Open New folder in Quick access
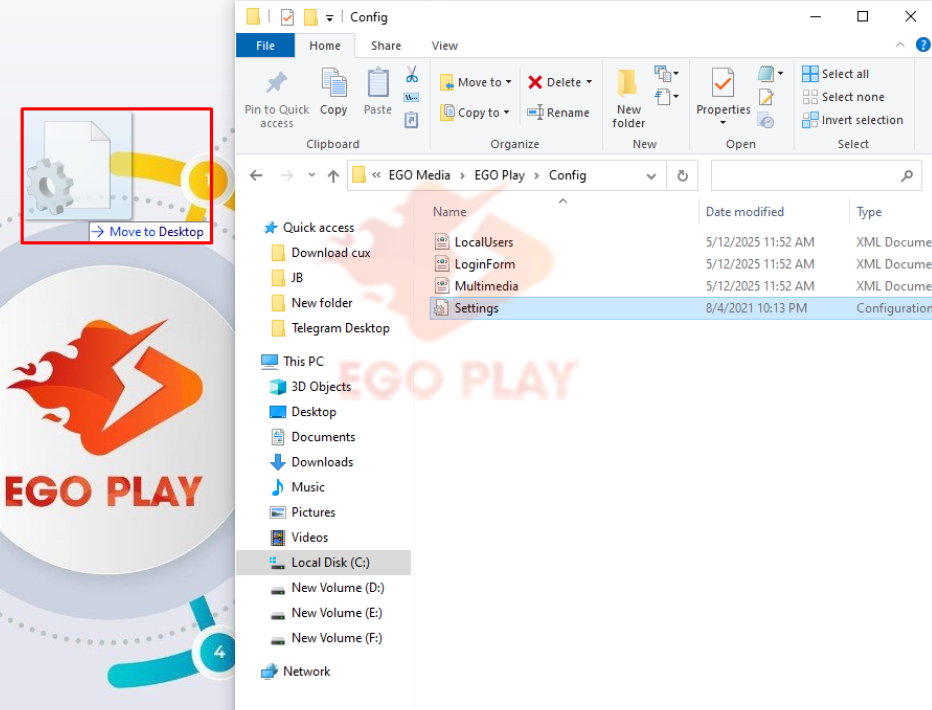Screen dimensions: 932x710 click(x=322, y=303)
